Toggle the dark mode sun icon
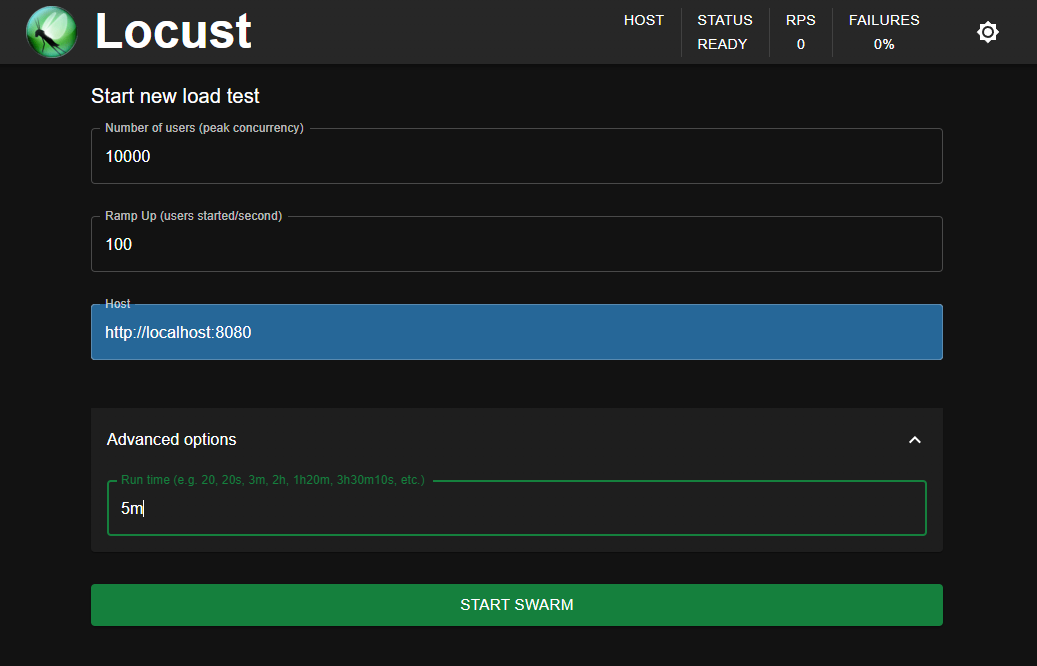1037x666 pixels. coord(987,32)
